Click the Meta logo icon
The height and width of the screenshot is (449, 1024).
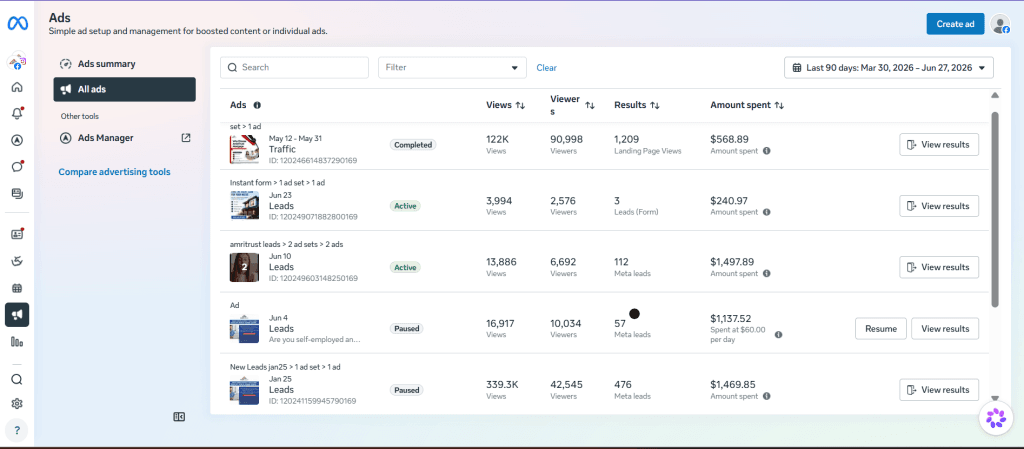tap(16, 23)
